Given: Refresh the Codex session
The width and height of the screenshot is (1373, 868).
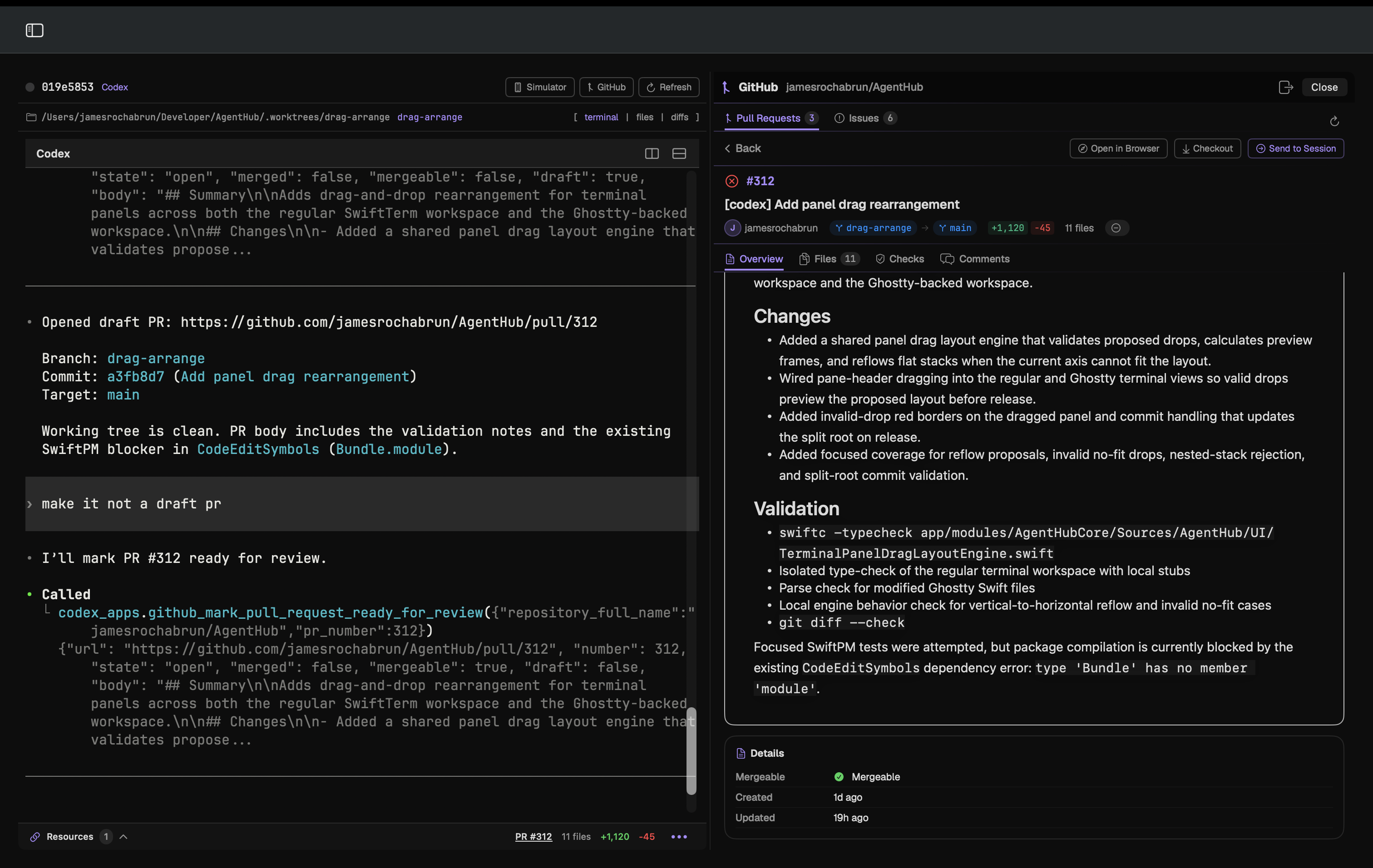Looking at the screenshot, I should [669, 87].
